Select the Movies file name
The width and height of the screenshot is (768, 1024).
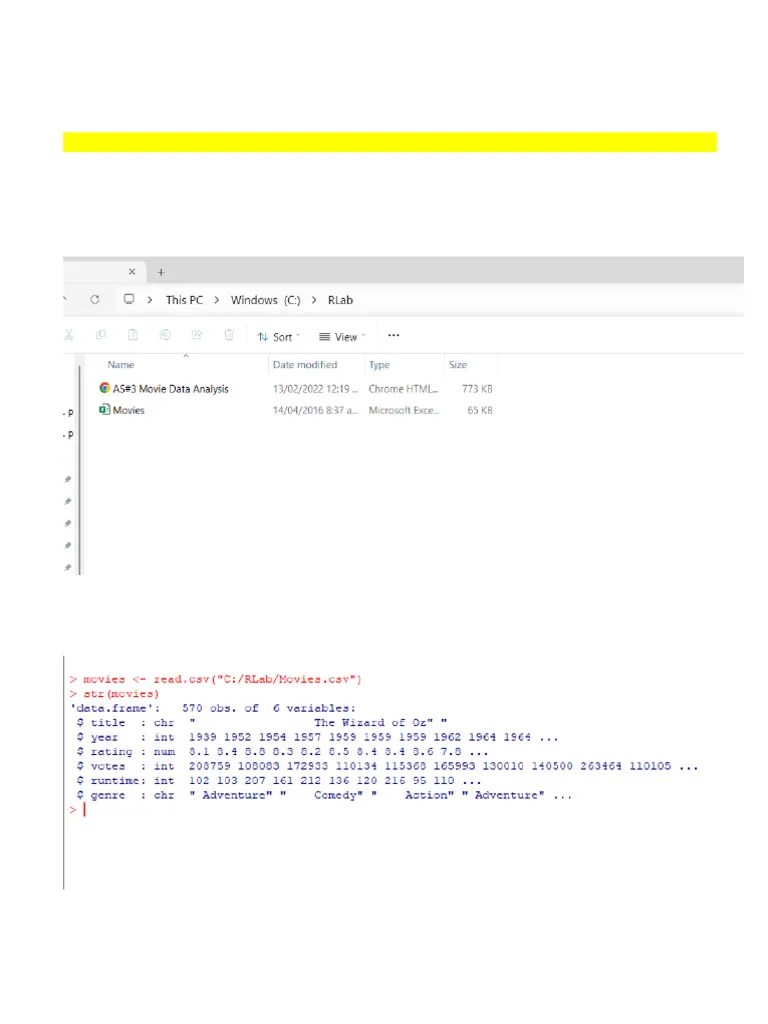[129, 410]
